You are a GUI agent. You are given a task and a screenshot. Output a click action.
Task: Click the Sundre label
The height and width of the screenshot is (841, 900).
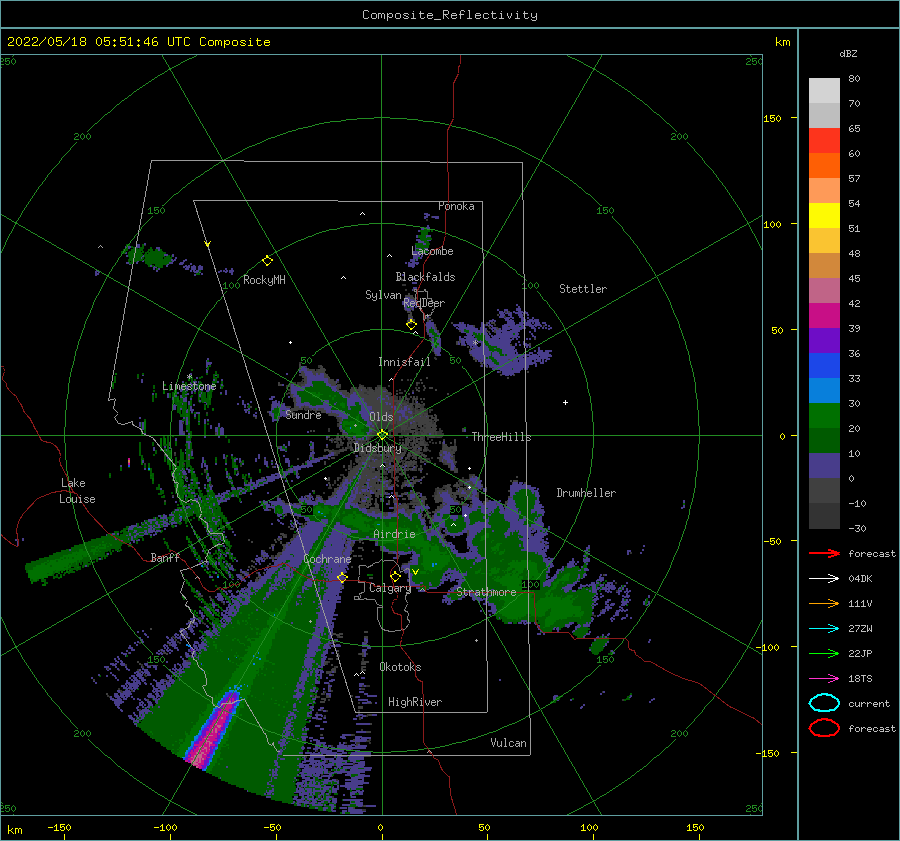pos(304,414)
